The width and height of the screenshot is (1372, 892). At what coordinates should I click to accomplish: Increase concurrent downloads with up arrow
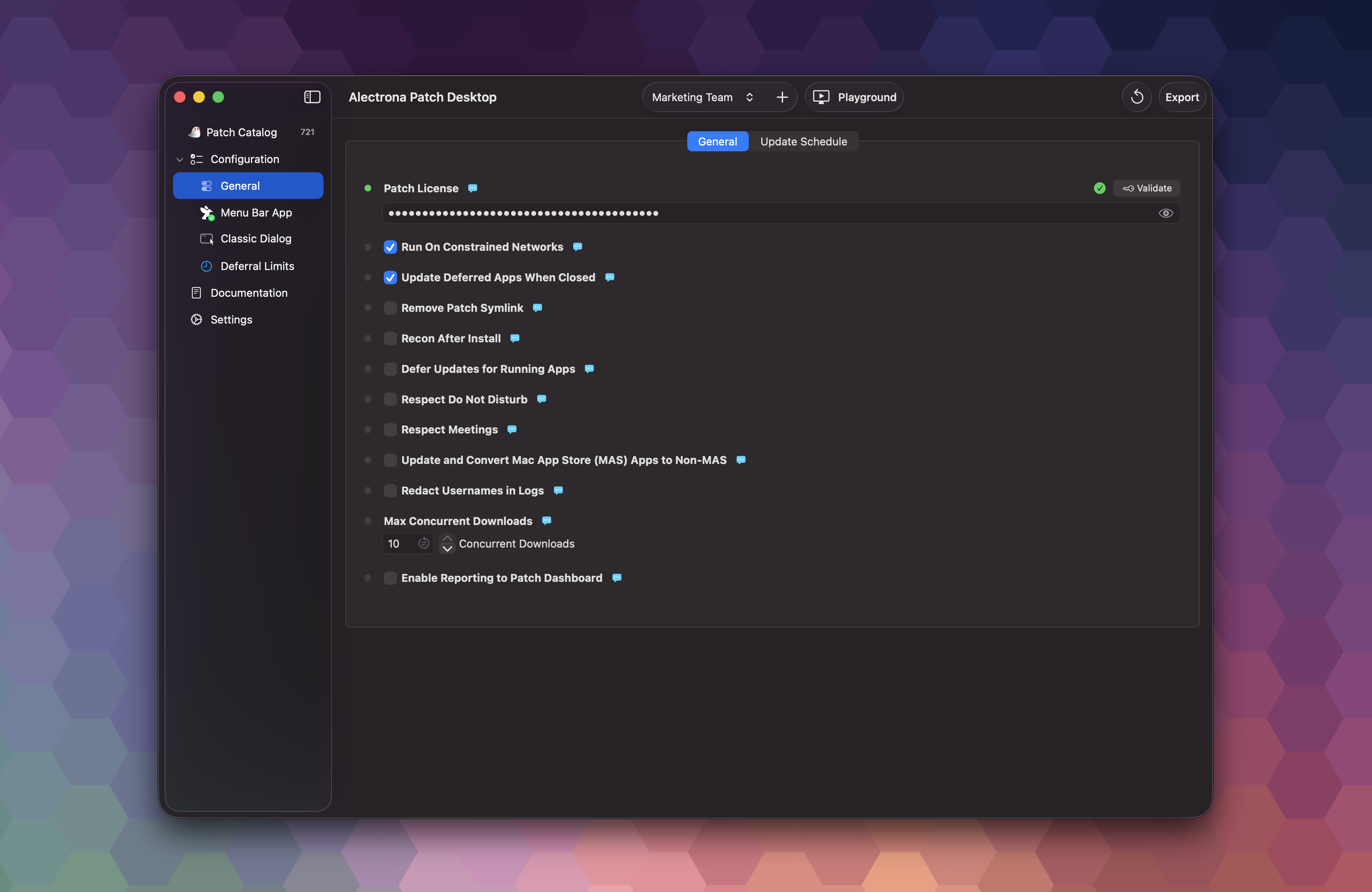447,538
